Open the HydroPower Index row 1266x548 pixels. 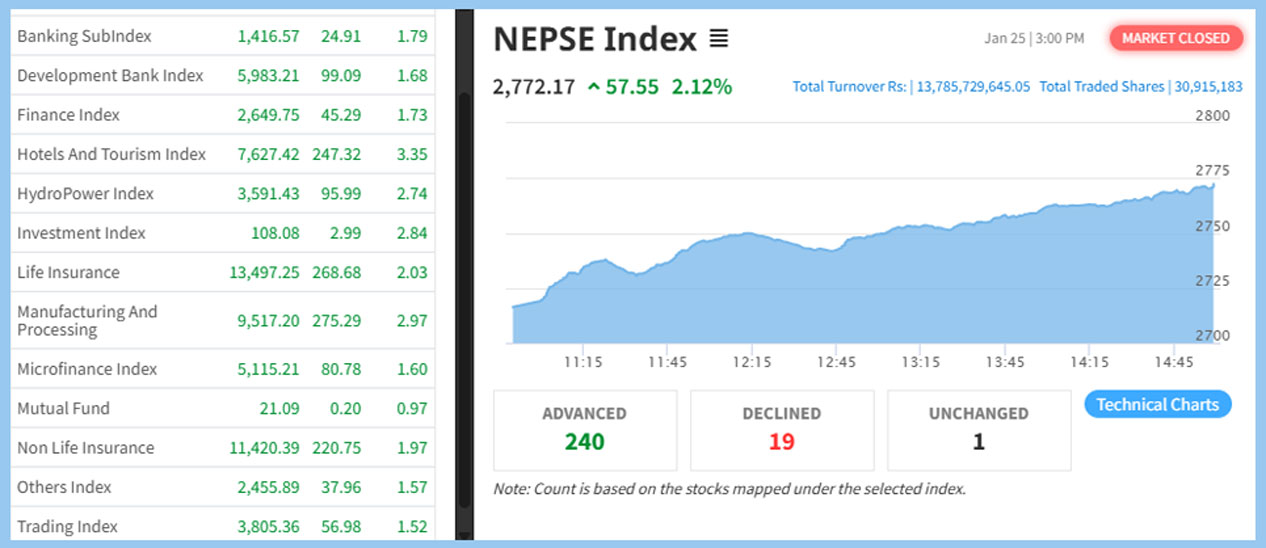(85, 193)
